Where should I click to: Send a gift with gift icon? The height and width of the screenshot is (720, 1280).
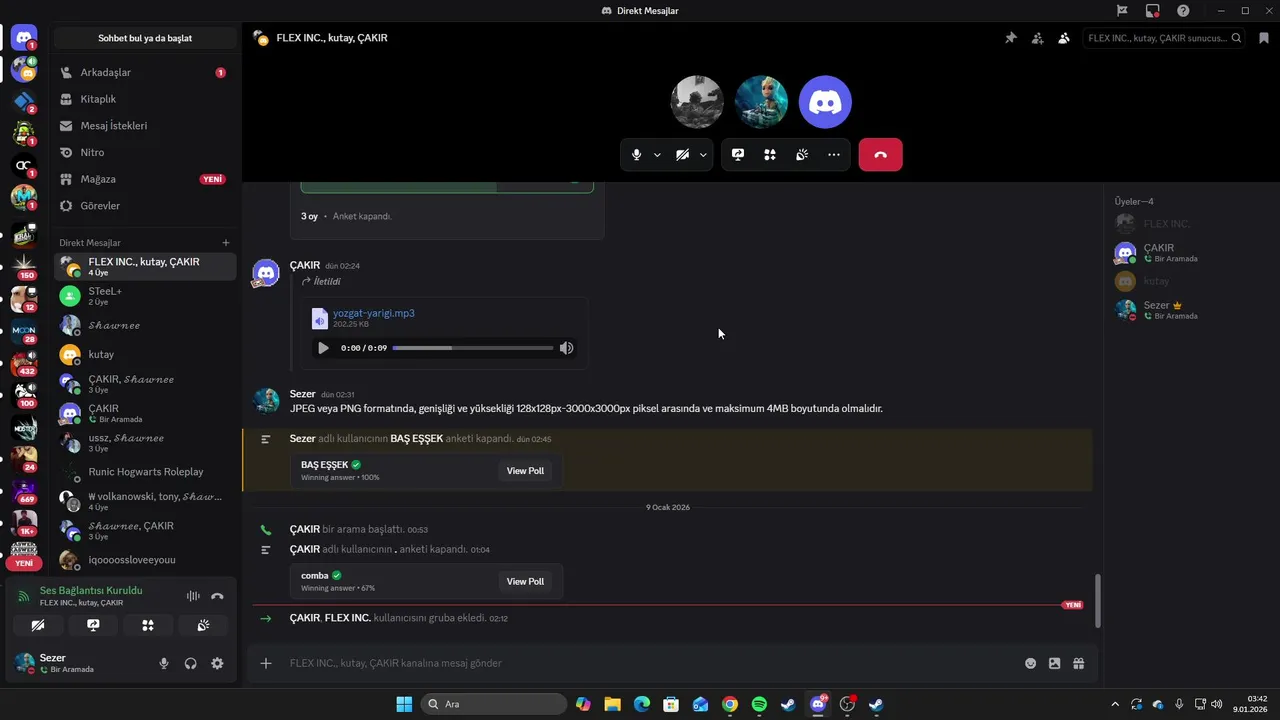(x=1078, y=663)
